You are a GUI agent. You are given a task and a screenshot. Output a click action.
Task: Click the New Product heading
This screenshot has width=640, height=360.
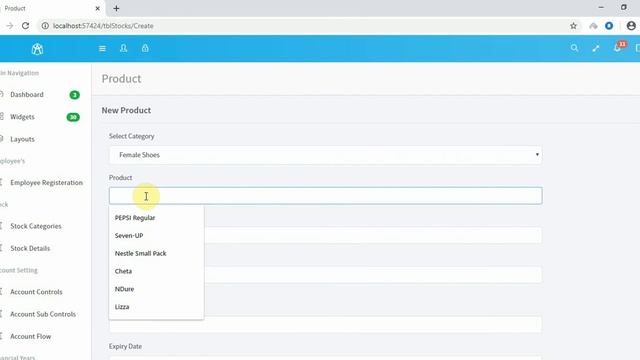(x=126, y=110)
